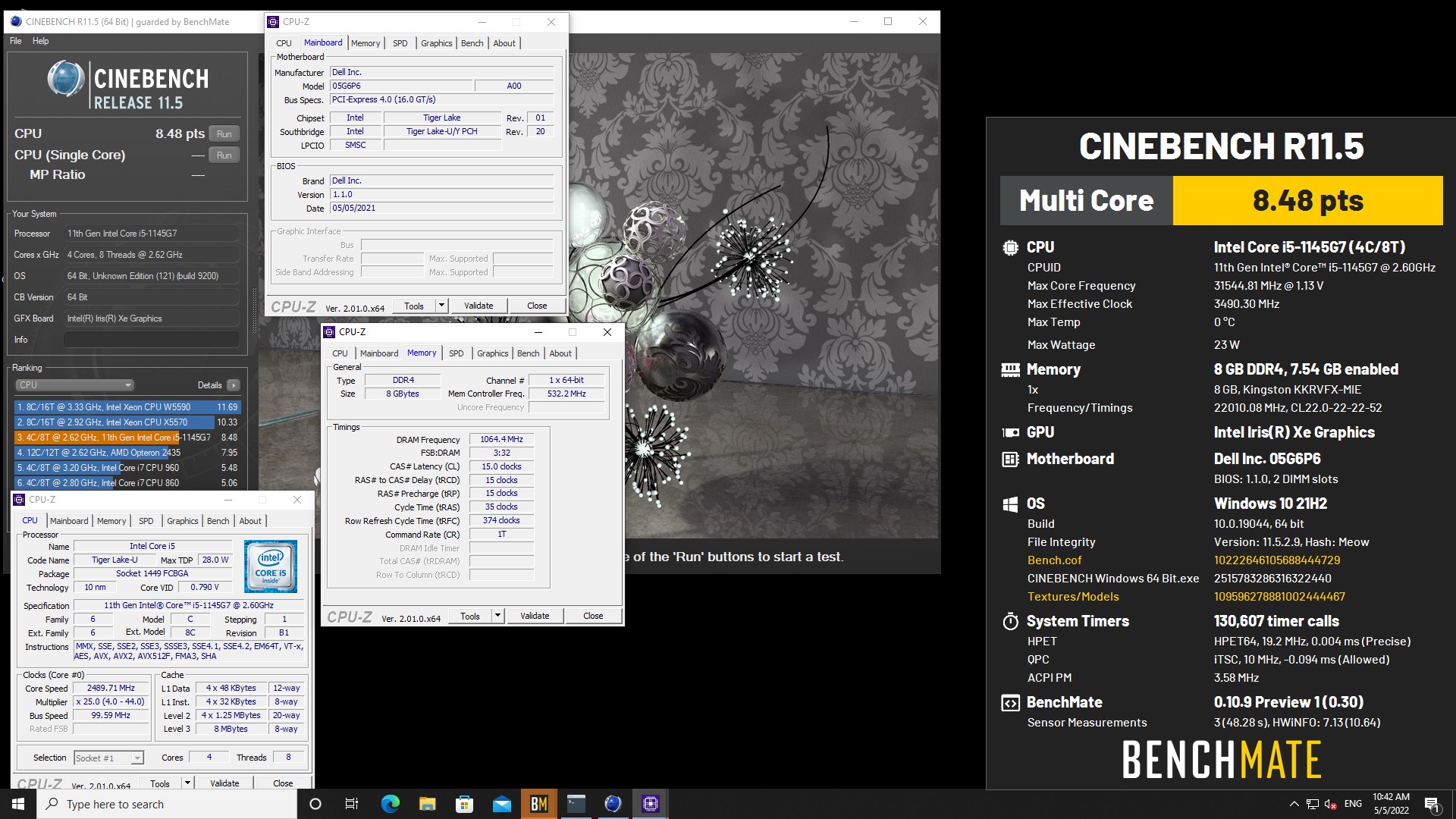Click Close button in Memory CPU-Z window
The width and height of the screenshot is (1456, 819).
[593, 616]
